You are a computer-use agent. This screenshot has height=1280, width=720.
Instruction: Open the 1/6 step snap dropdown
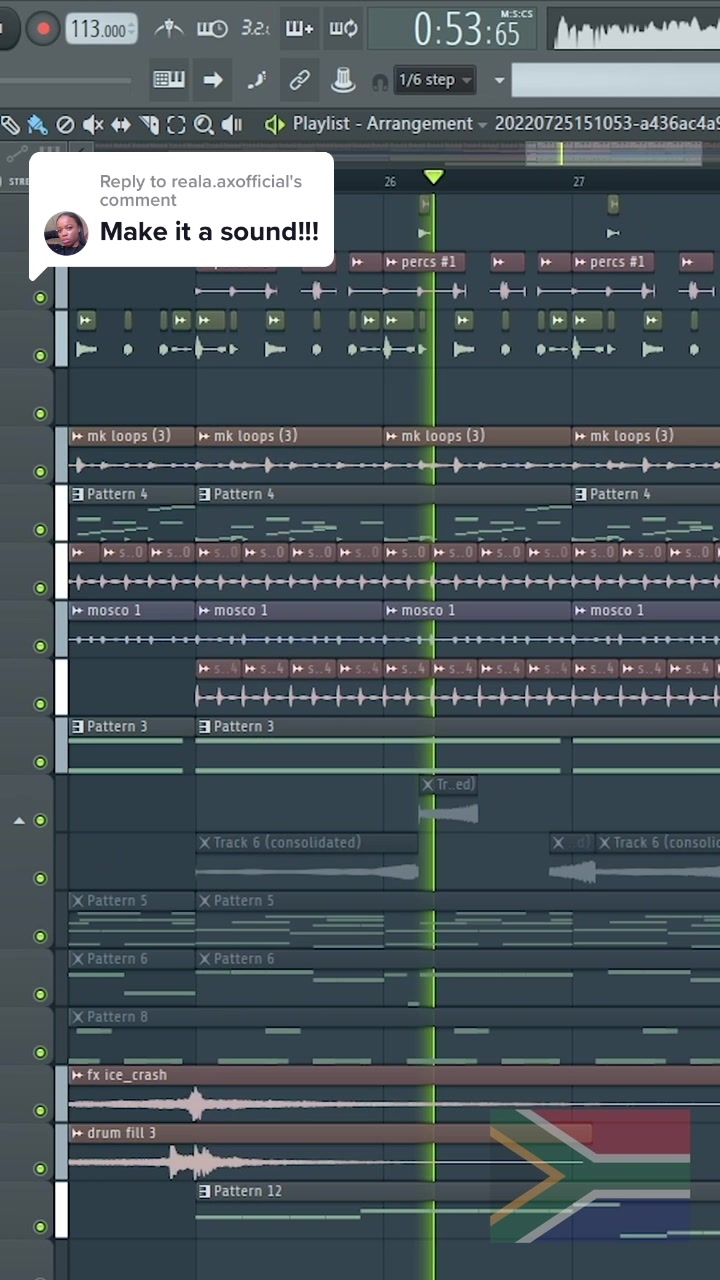coord(436,80)
